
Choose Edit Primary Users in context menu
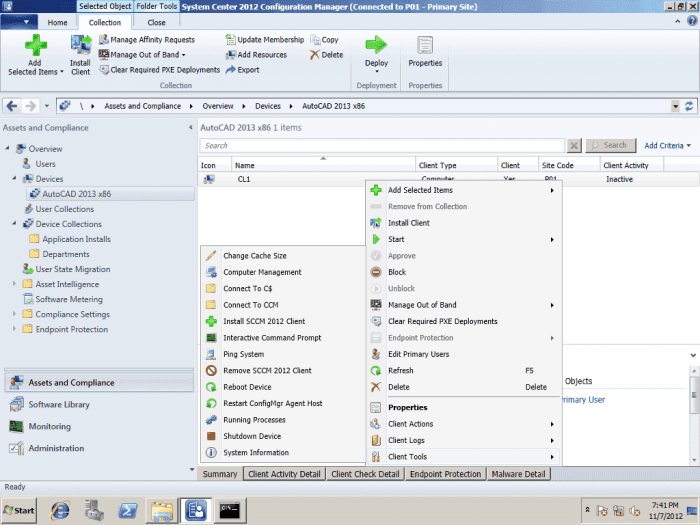click(463, 354)
